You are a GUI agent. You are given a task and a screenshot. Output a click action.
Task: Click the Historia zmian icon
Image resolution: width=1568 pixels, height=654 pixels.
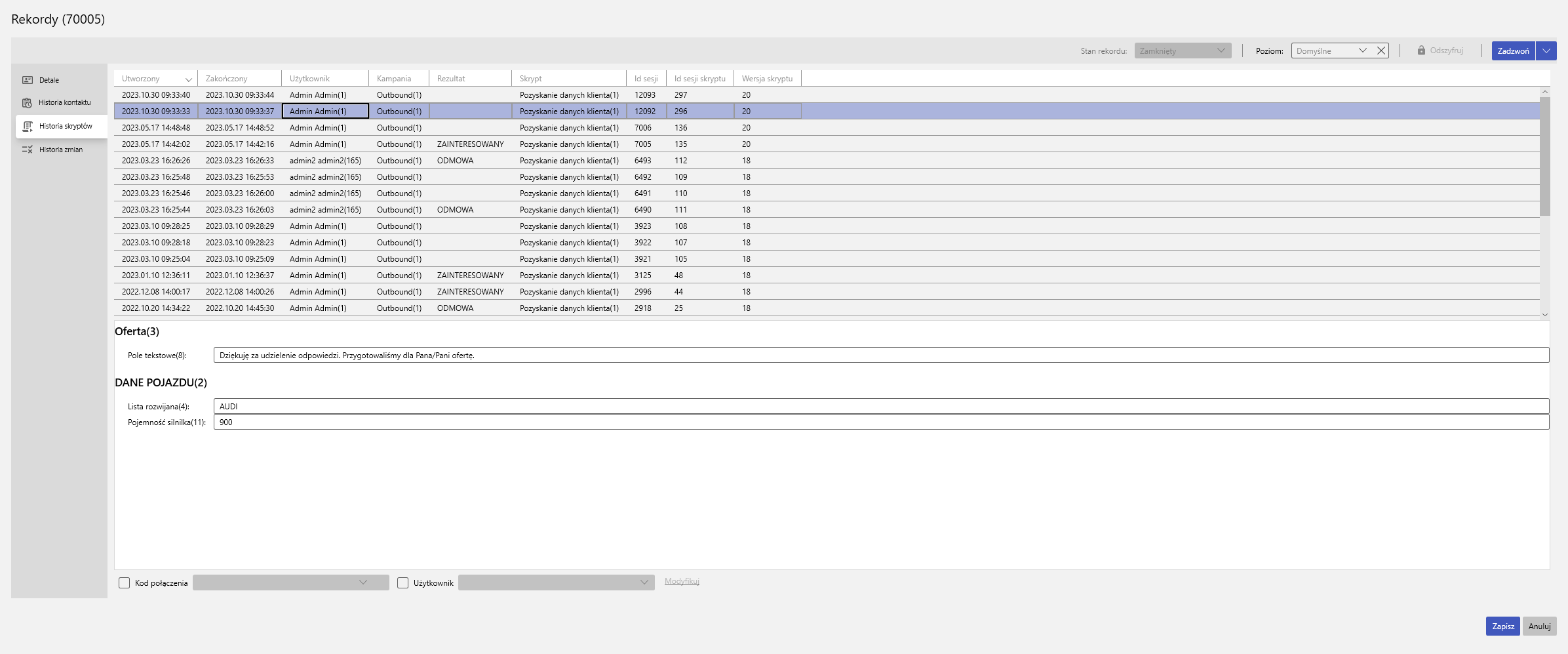28,150
